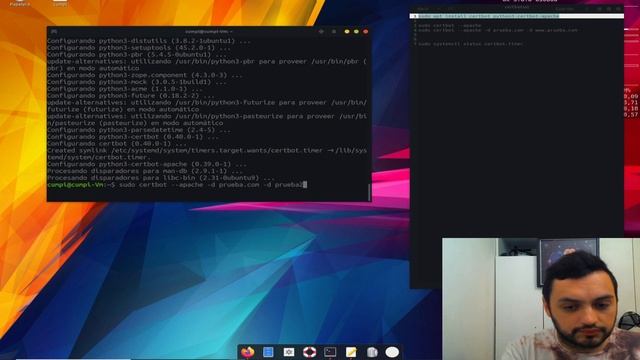Click the line 'Configurando certbot (0.40.0-1)' in terminal

tap(117, 144)
